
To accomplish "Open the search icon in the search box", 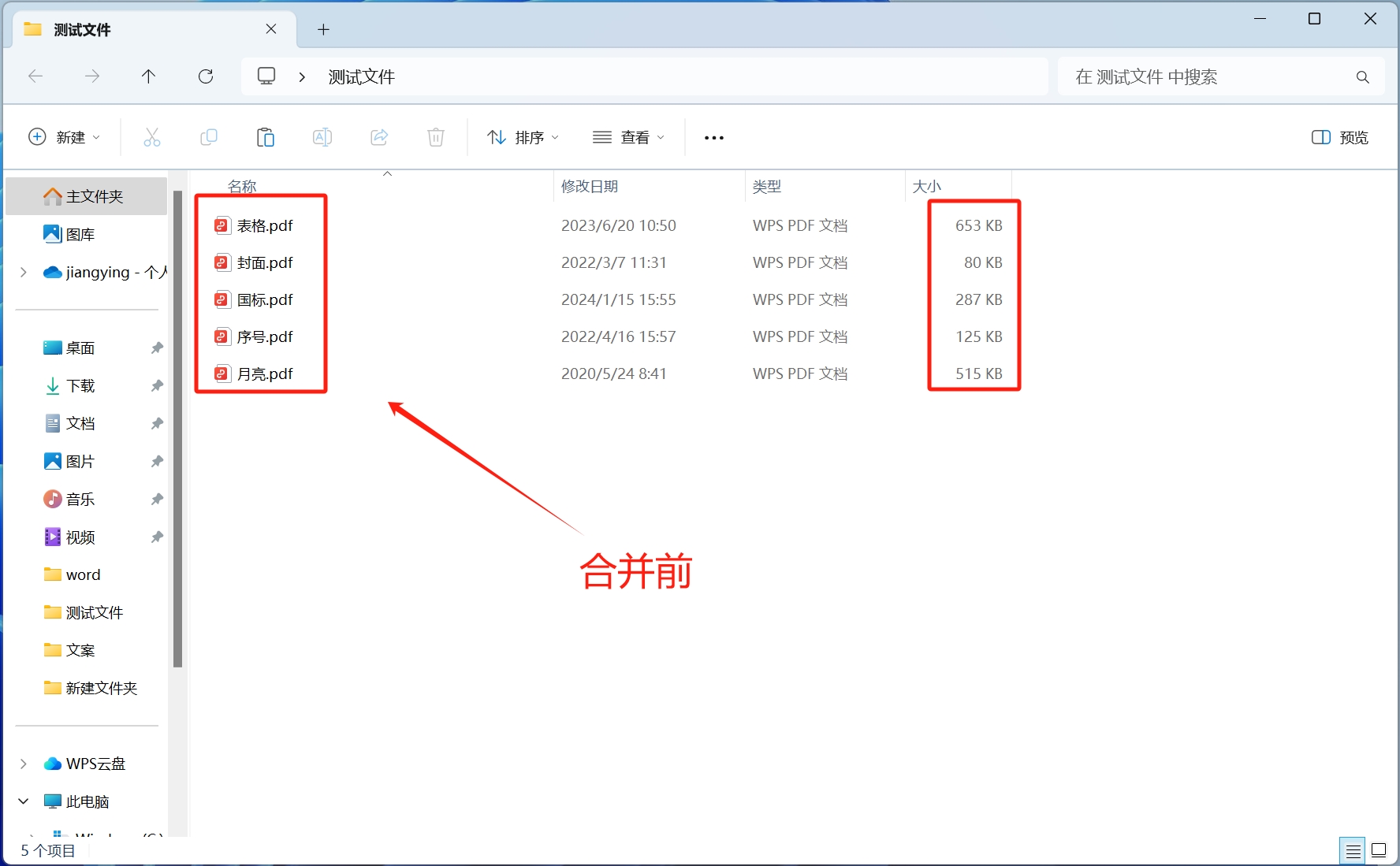I will (1363, 76).
